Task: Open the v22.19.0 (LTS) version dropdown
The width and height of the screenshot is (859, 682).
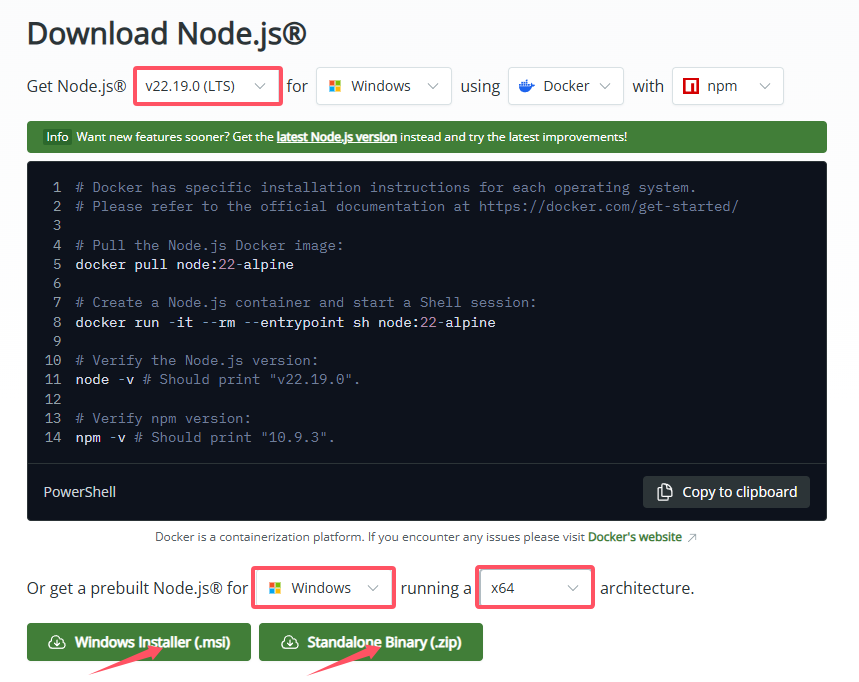Action: coord(208,86)
